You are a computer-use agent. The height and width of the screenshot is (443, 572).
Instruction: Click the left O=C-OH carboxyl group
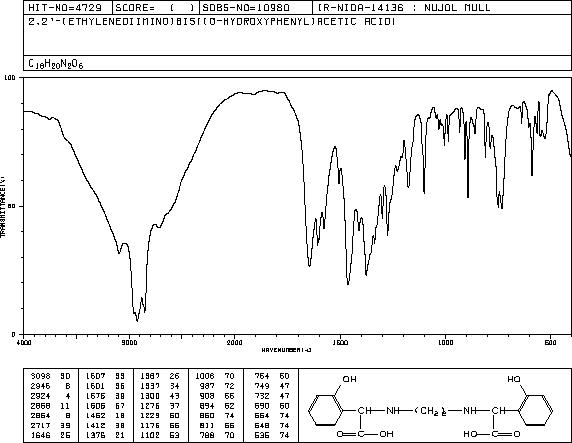tap(364, 434)
